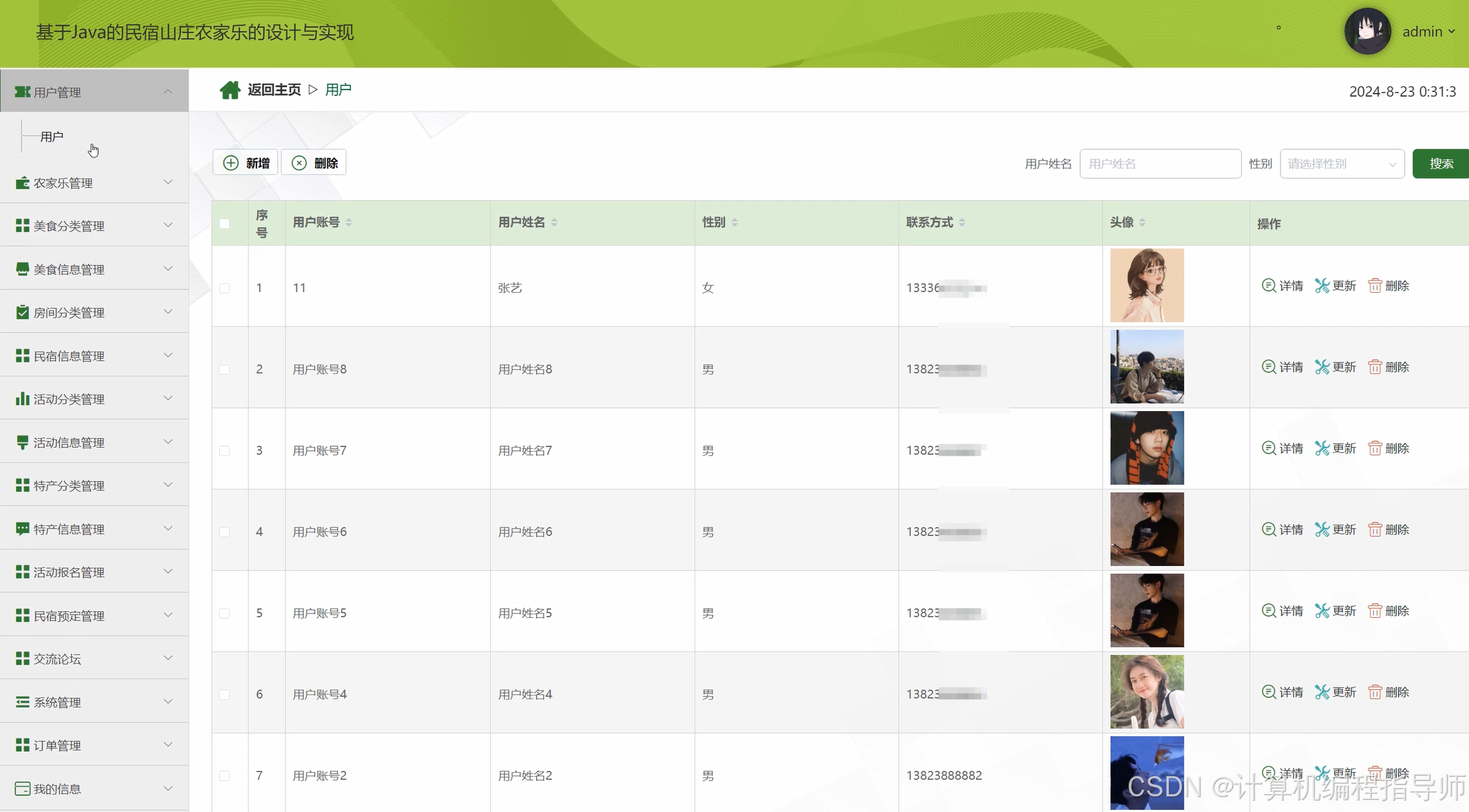Image resolution: width=1469 pixels, height=812 pixels.
Task: Expand the 系统管理 sidebar menu
Action: pyautogui.click(x=95, y=702)
